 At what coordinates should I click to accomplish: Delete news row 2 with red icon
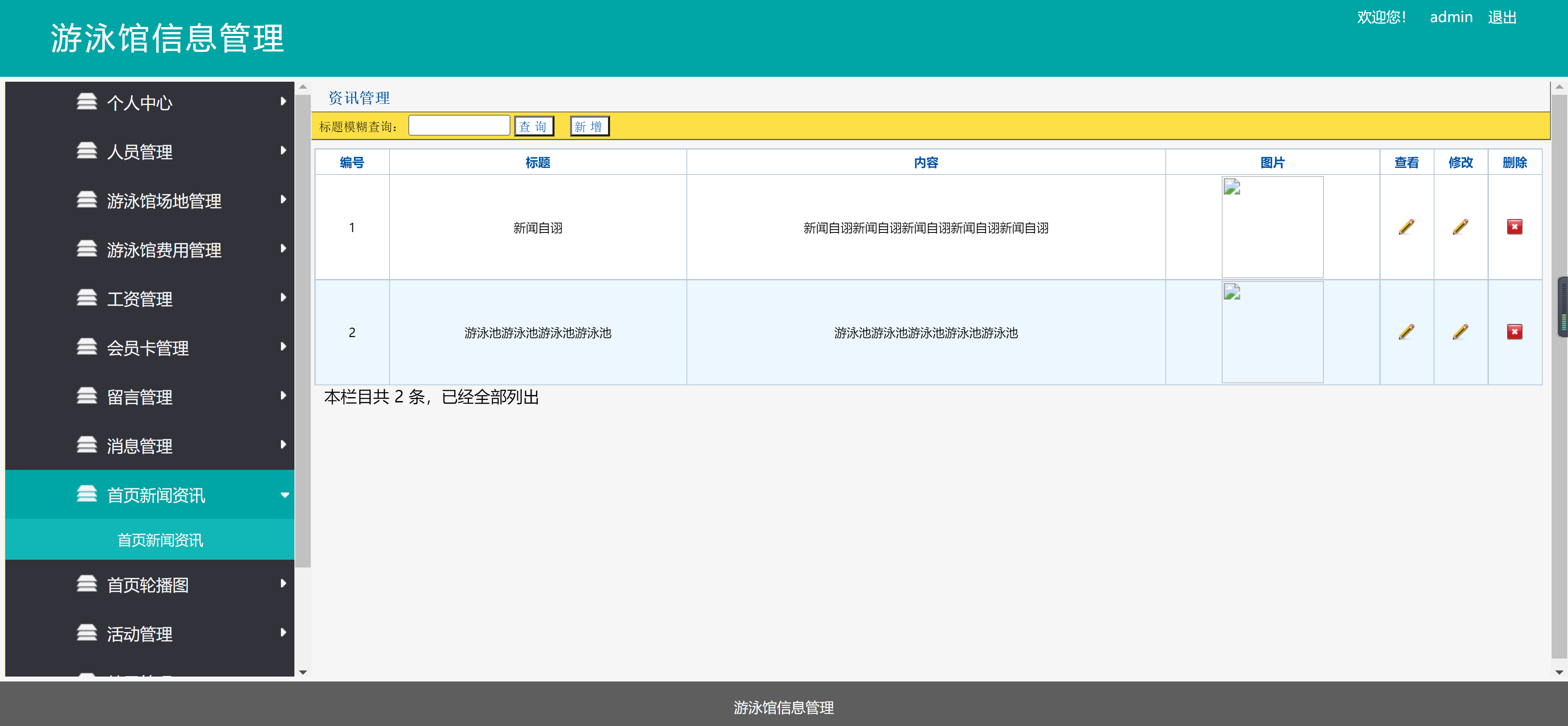pos(1514,332)
